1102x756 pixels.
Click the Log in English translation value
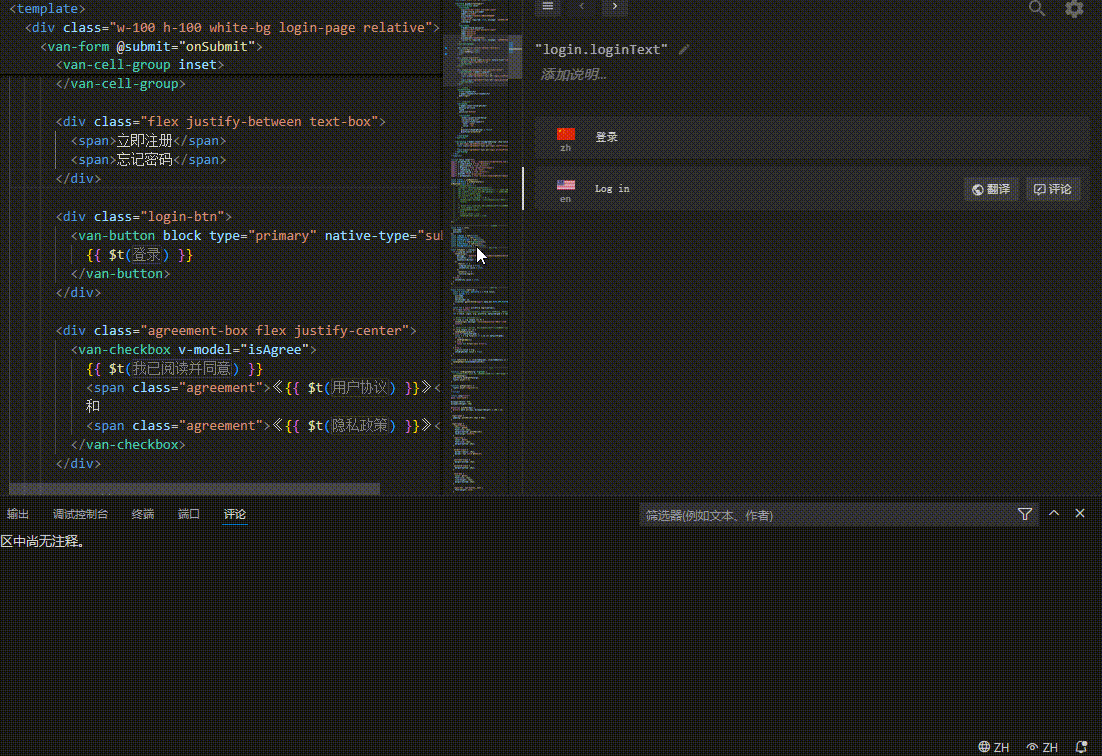tap(612, 188)
